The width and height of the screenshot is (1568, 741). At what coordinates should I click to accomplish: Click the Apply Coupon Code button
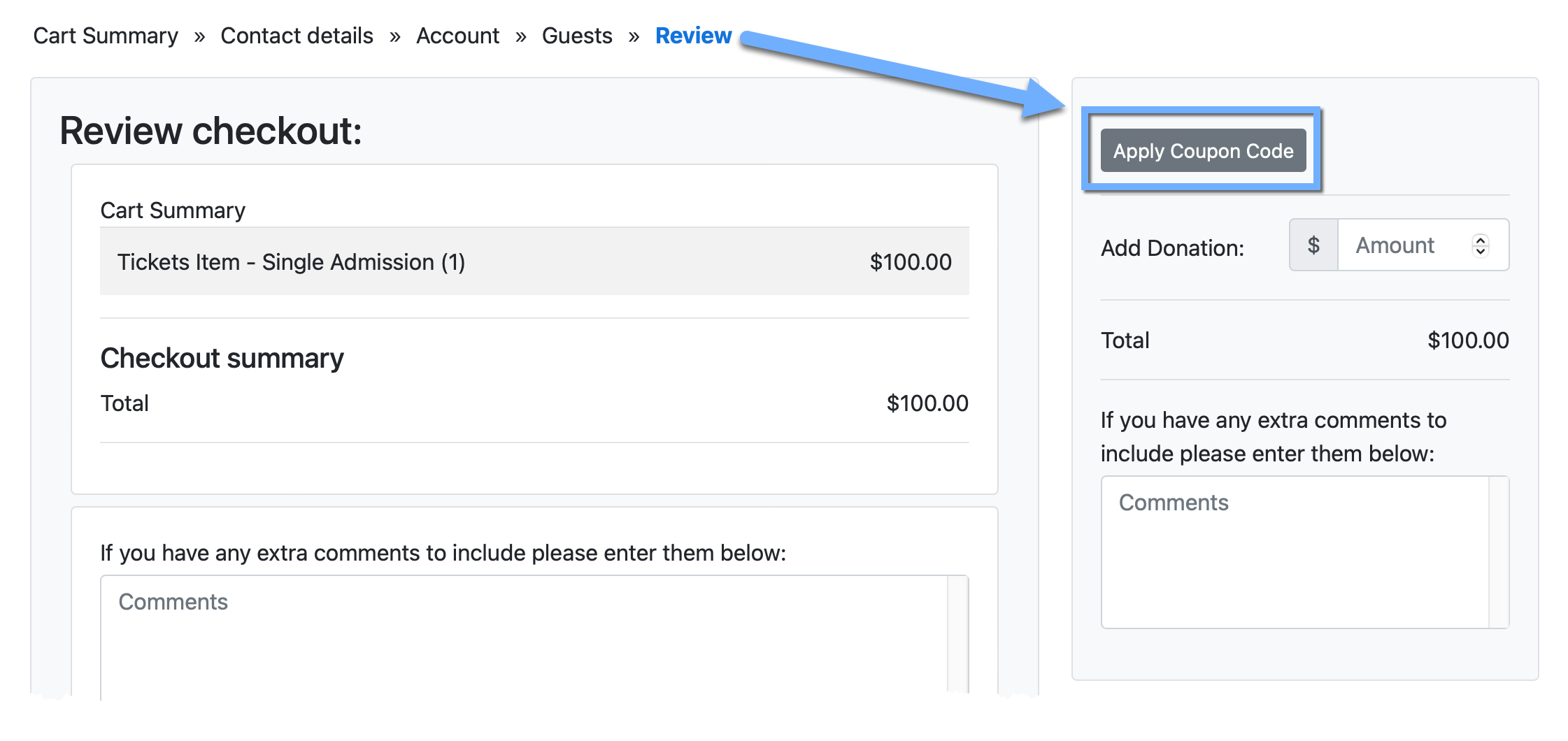click(x=1203, y=150)
